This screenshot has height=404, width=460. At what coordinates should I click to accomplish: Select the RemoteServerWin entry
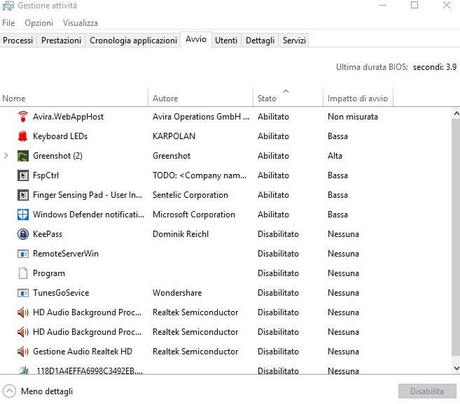click(x=66, y=254)
